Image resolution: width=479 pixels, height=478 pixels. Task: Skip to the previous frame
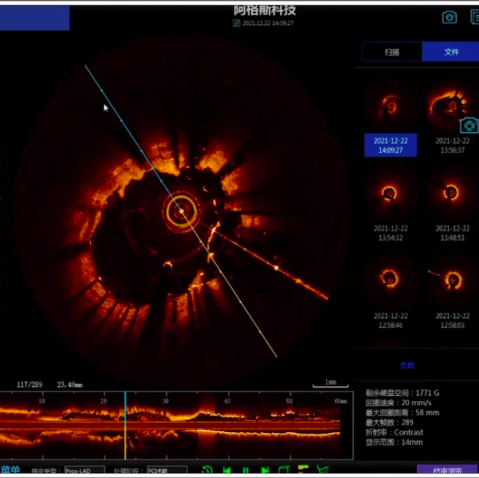pos(227,470)
